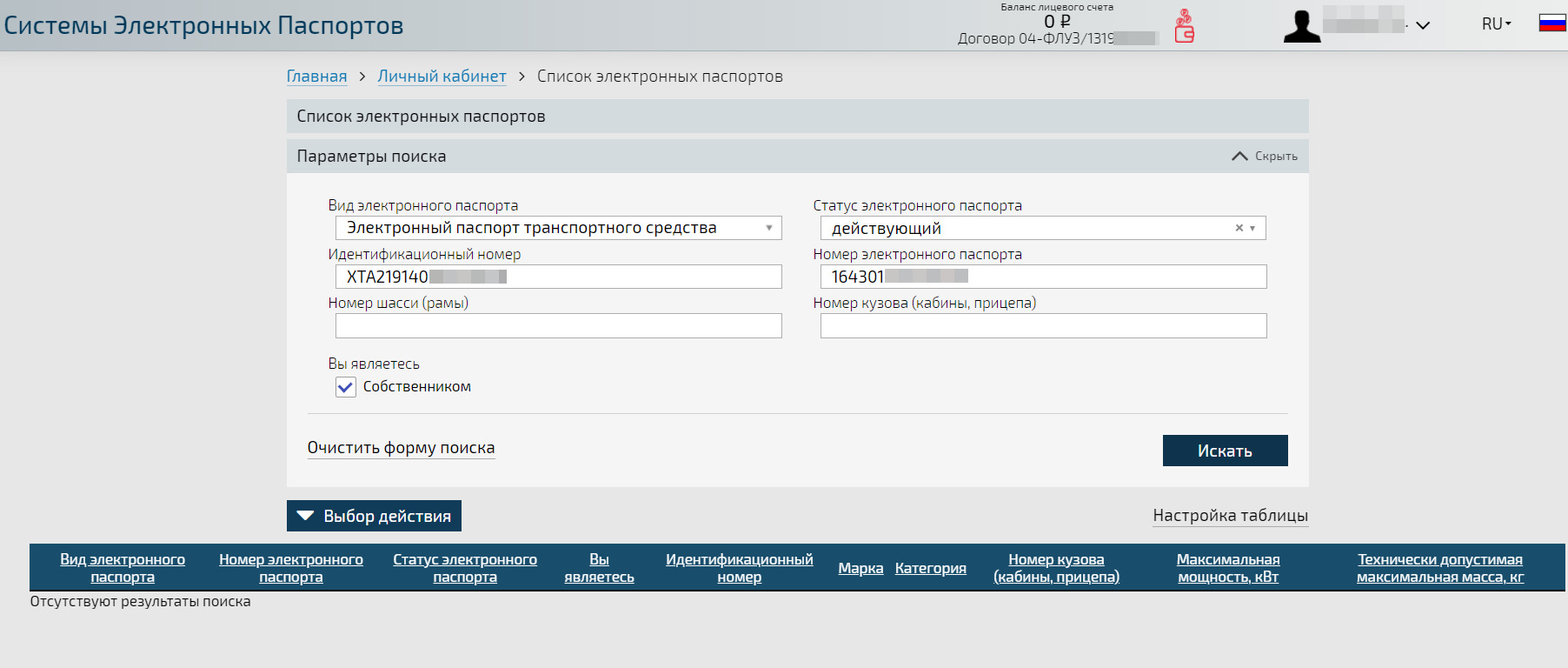Open Статус электронного паспорта dropdown arrow

(1252, 228)
